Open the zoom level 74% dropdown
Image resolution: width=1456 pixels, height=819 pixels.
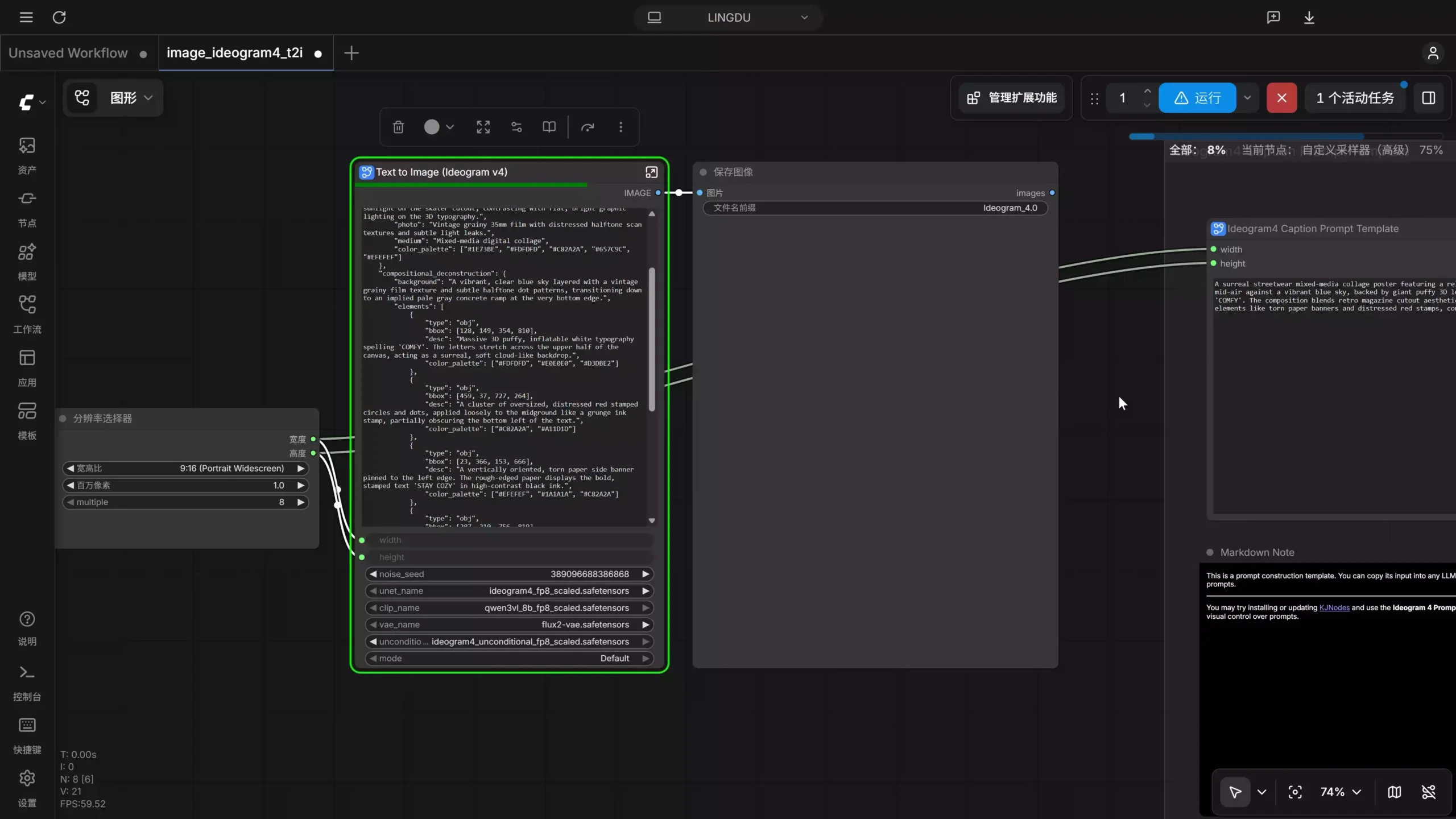pos(1341,792)
